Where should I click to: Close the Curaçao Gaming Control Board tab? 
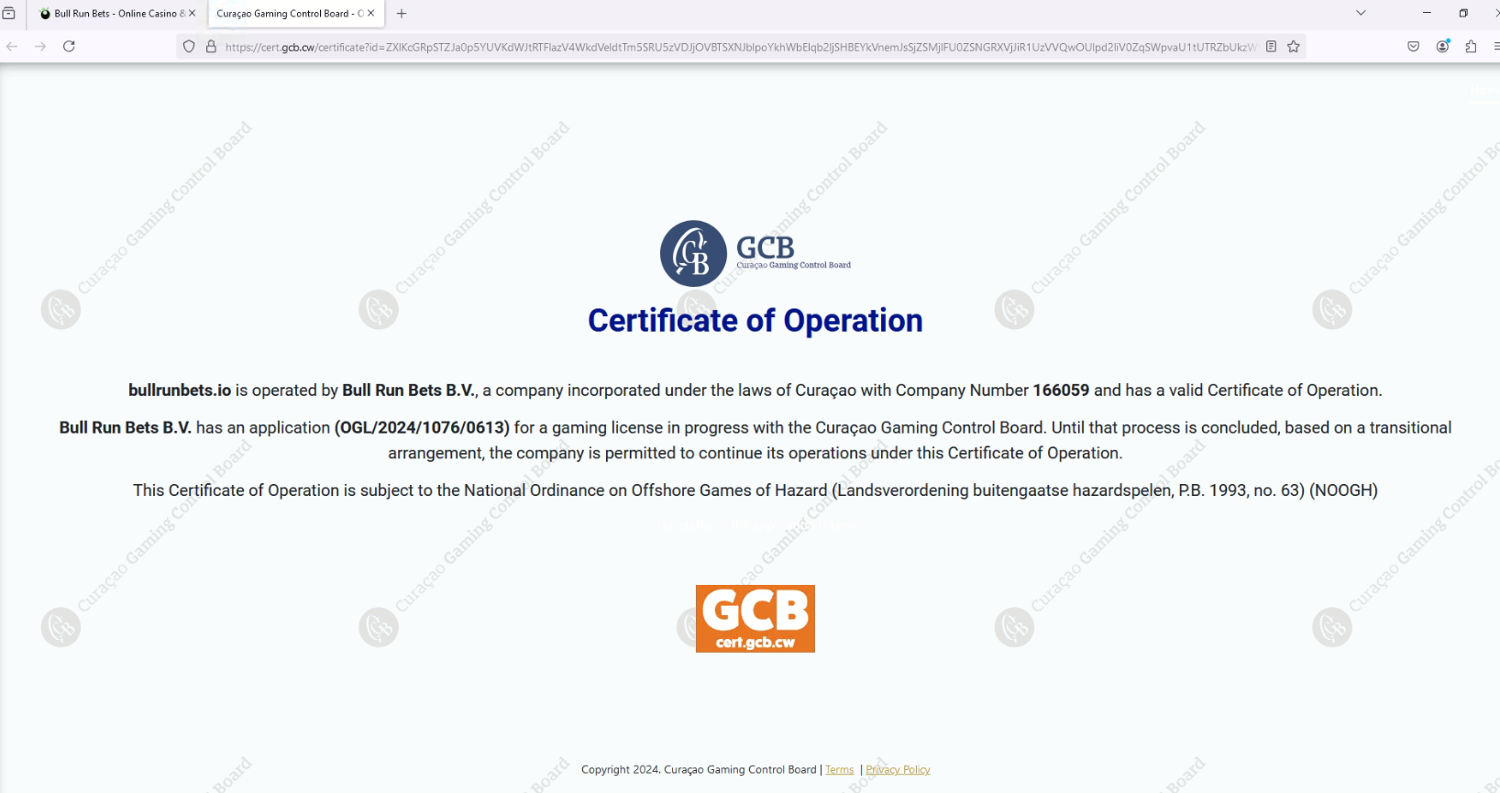[371, 14]
